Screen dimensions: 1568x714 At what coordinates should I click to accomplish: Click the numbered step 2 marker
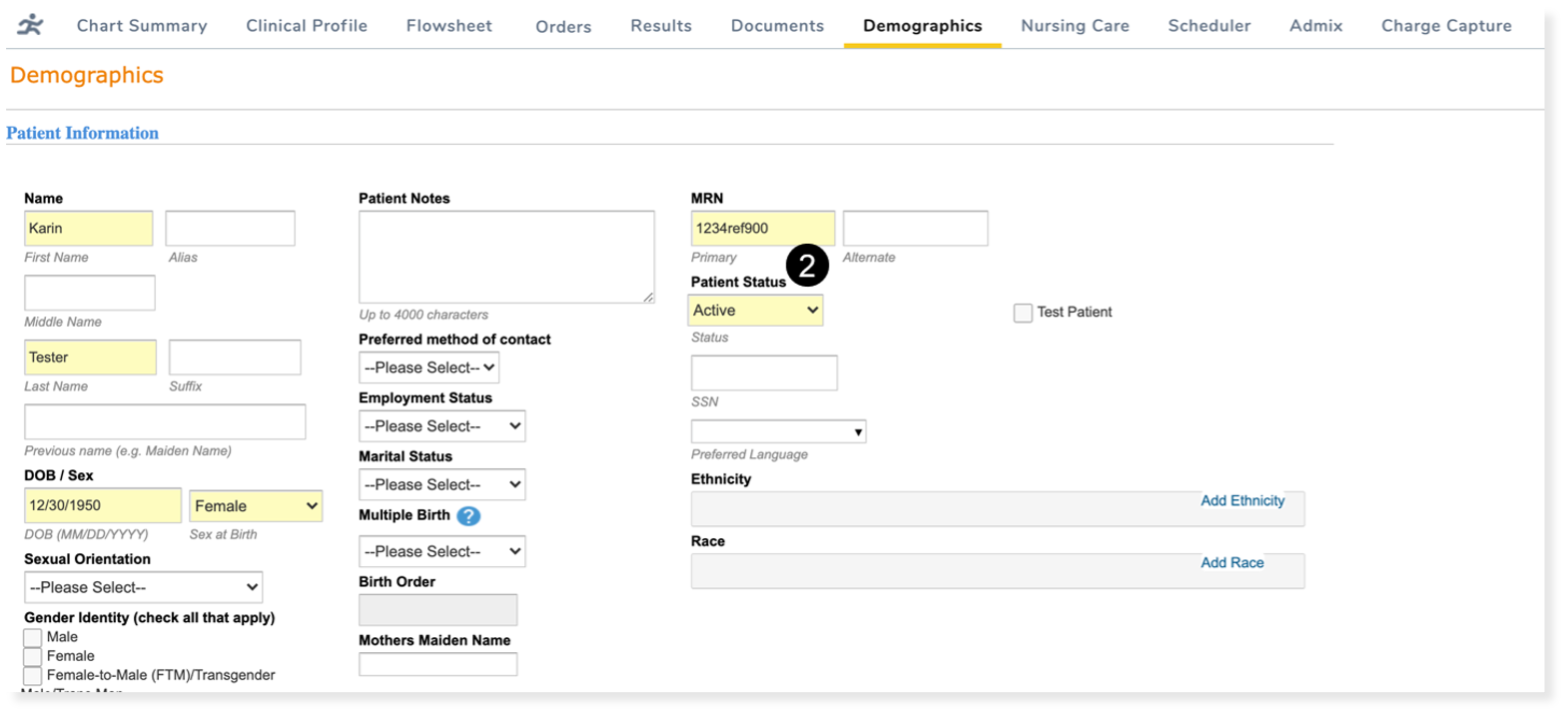807,266
